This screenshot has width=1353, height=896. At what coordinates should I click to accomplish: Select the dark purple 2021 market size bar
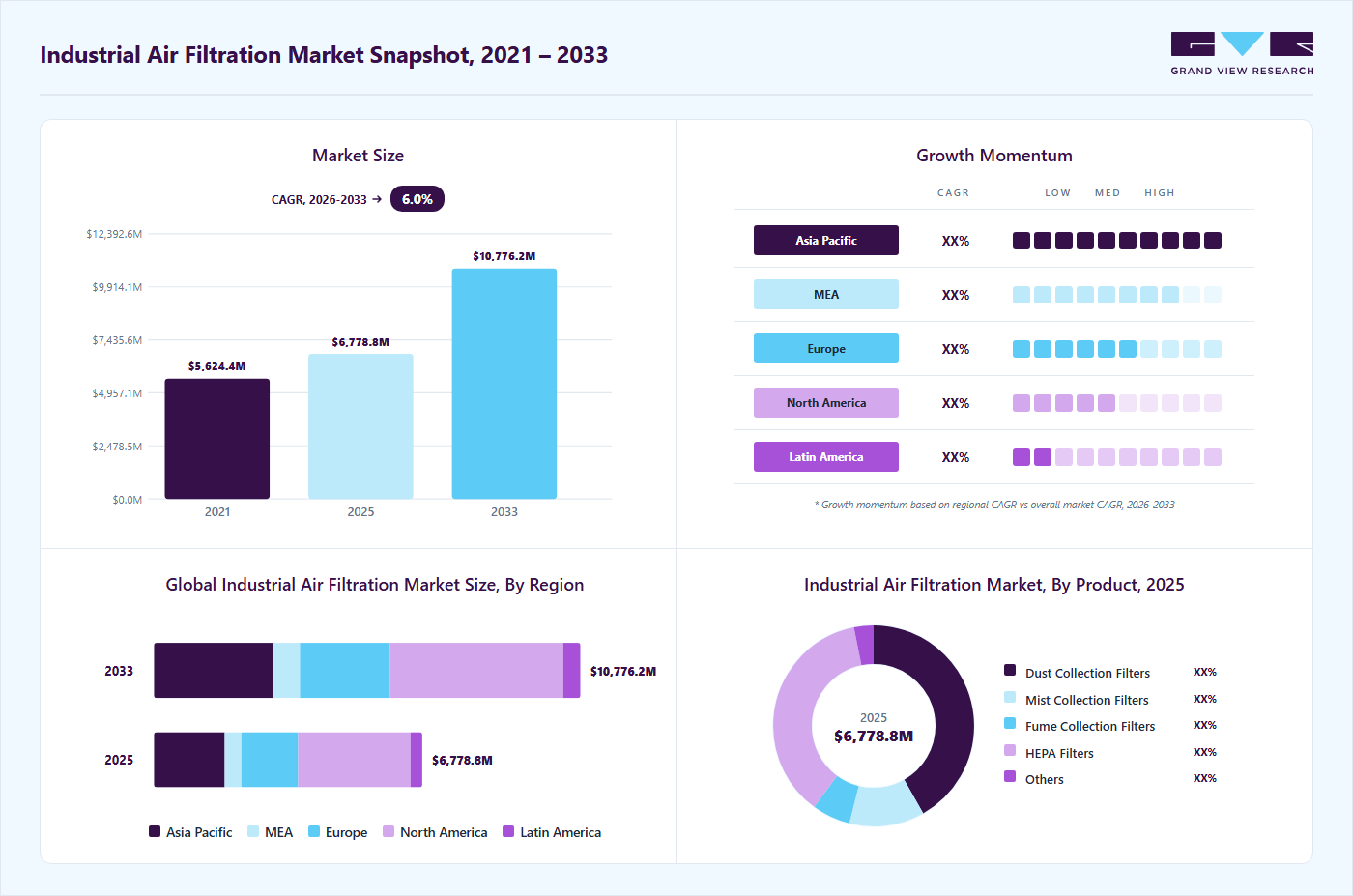217,439
